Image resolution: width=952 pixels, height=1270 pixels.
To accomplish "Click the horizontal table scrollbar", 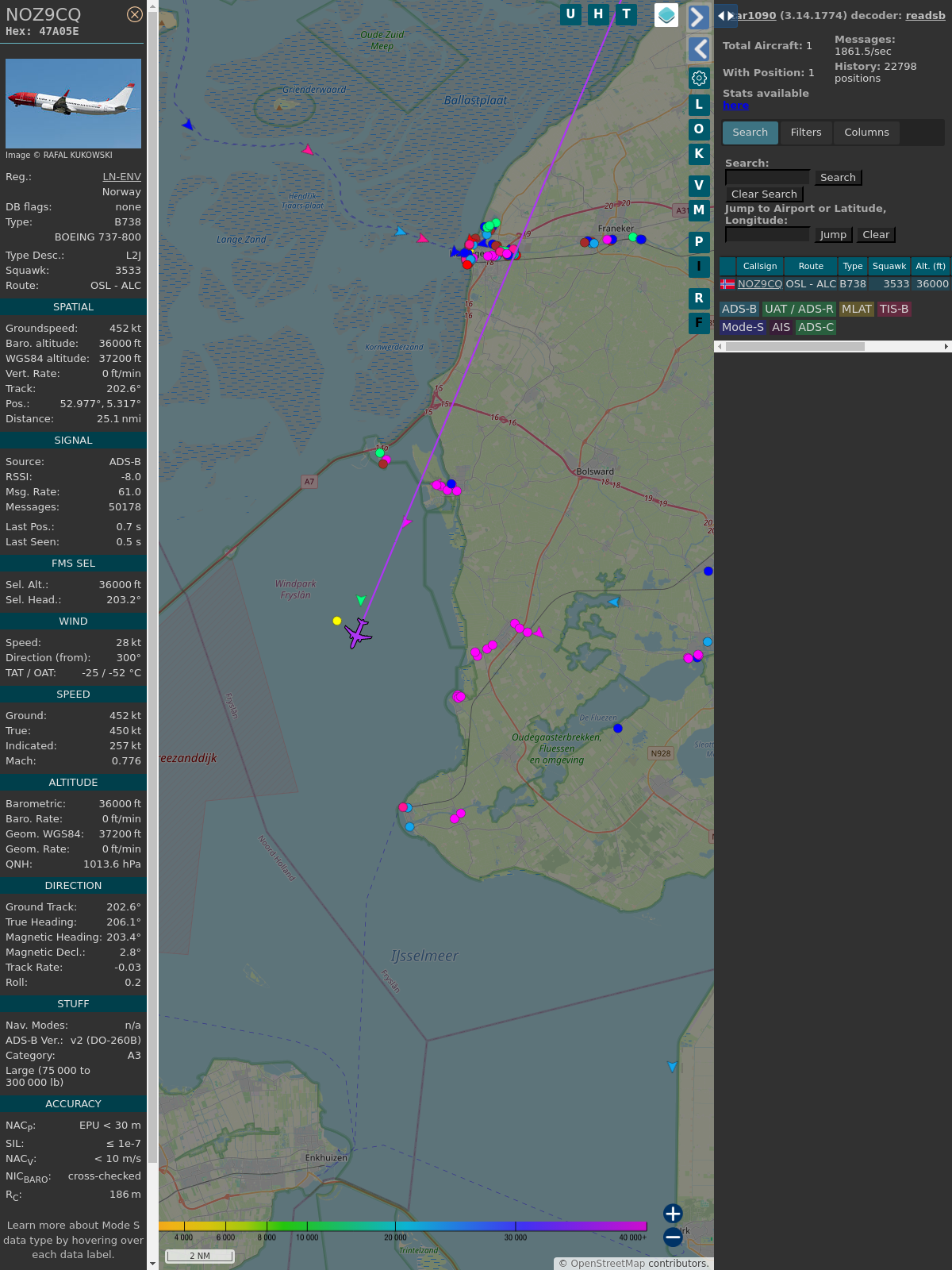I will pos(795,346).
